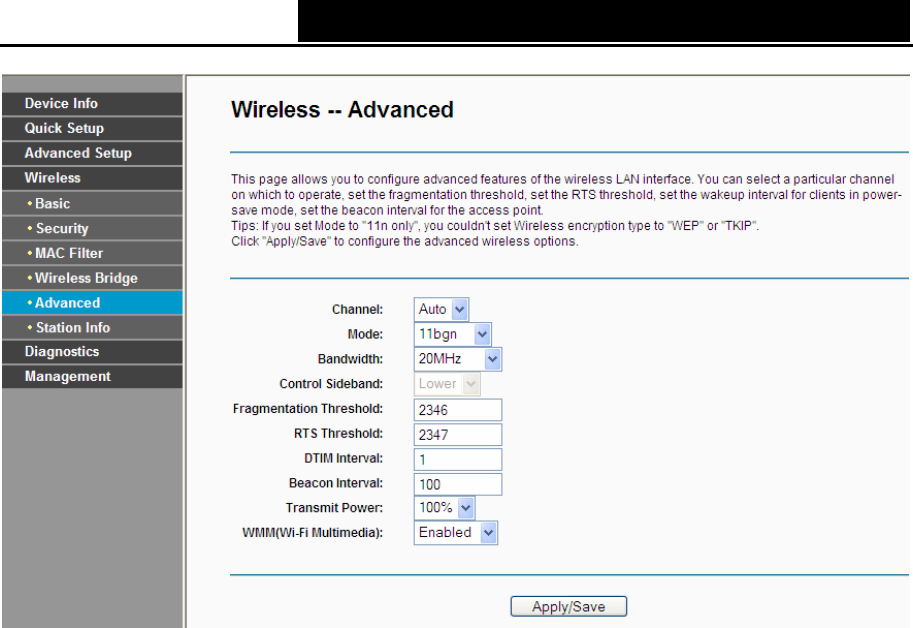Focus the DTIM Interval input field
This screenshot has width=913, height=628.
tap(458, 459)
